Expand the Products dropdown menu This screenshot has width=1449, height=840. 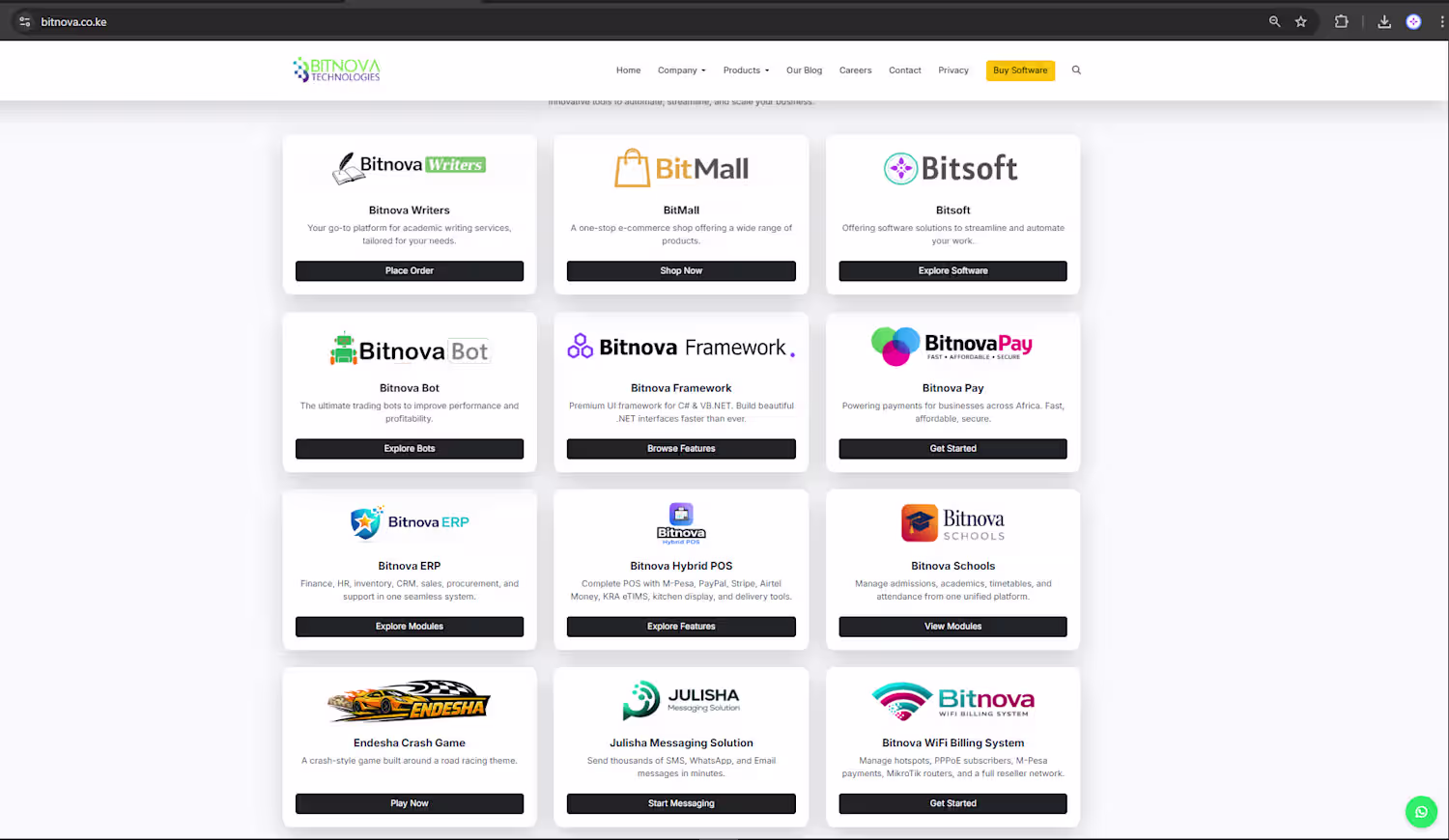(747, 70)
